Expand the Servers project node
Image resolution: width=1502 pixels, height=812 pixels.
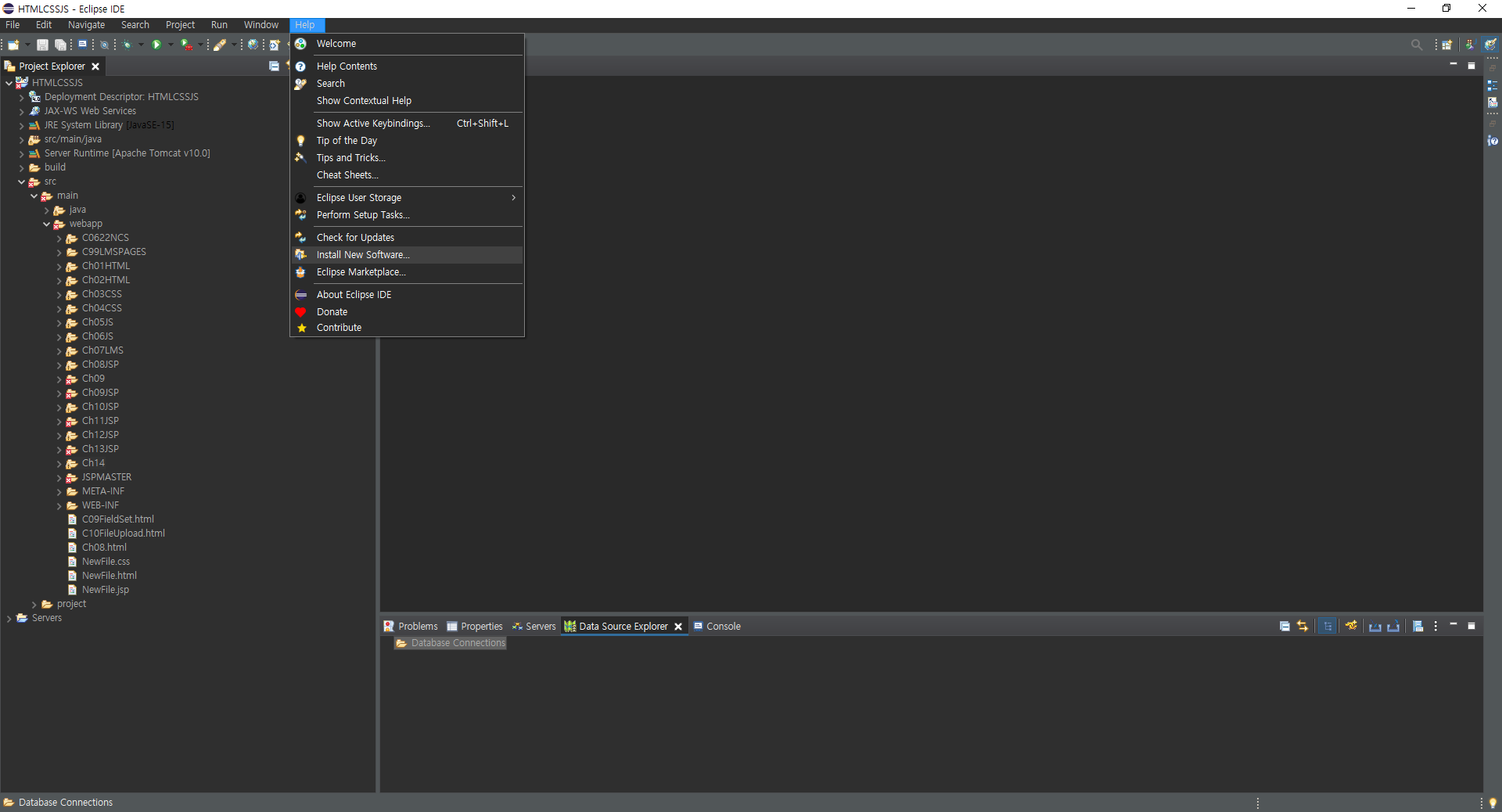pyautogui.click(x=9, y=618)
